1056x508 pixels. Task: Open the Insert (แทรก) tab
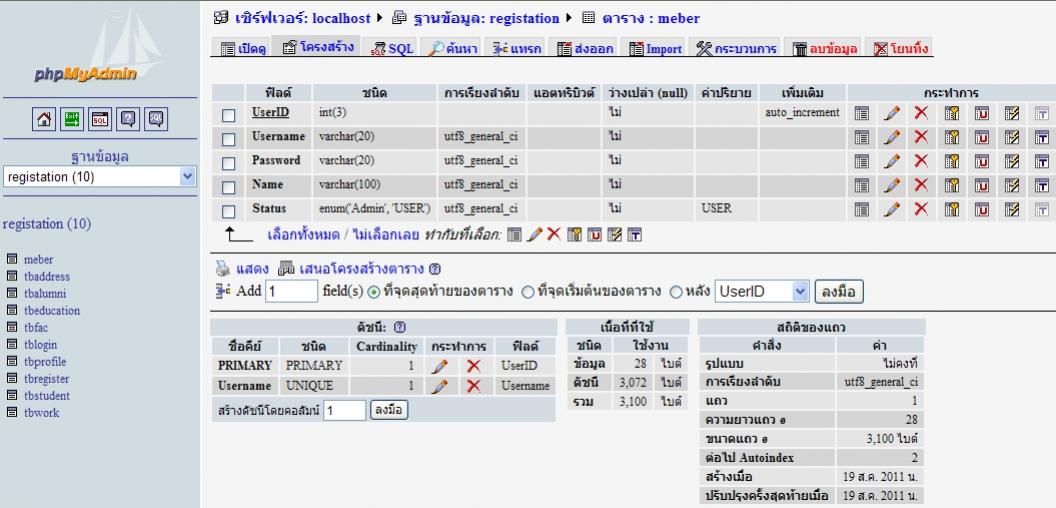[x=517, y=49]
